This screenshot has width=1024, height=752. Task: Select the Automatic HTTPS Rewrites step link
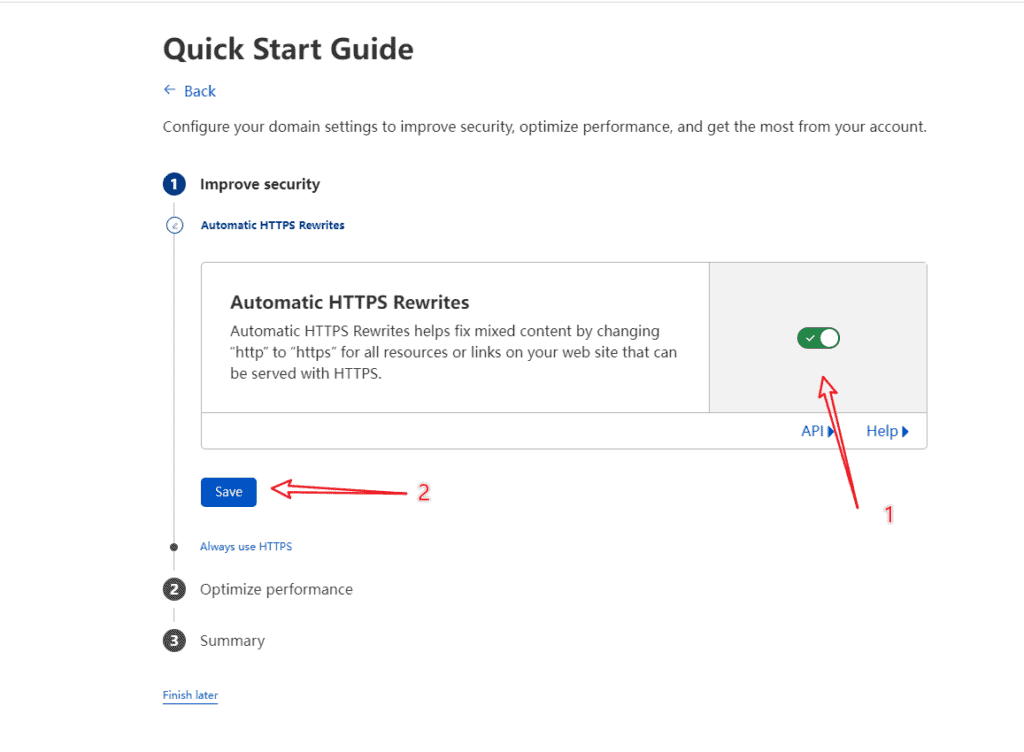tap(272, 225)
